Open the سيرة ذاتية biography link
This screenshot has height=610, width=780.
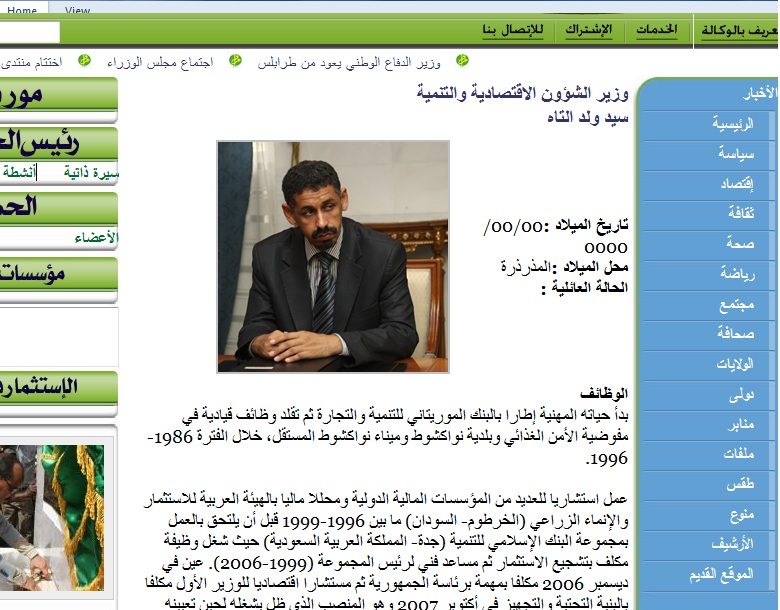(92, 172)
